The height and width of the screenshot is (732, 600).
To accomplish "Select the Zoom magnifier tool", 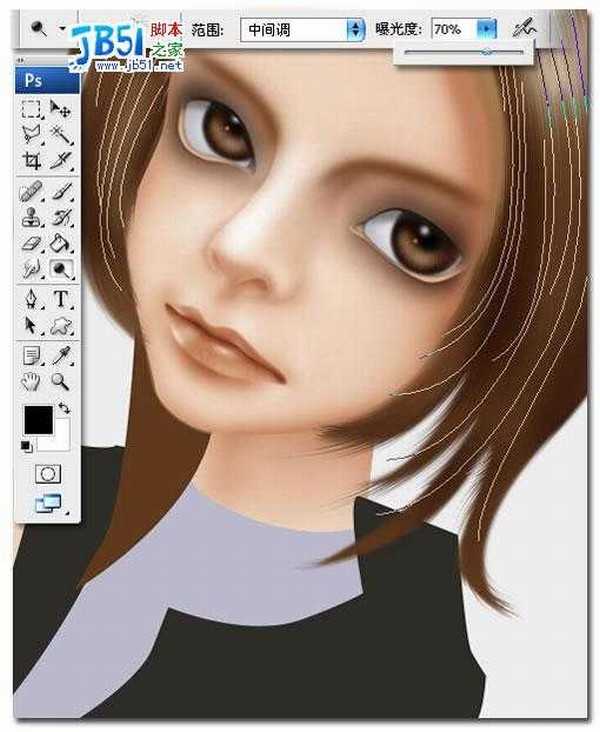I will (x=61, y=381).
